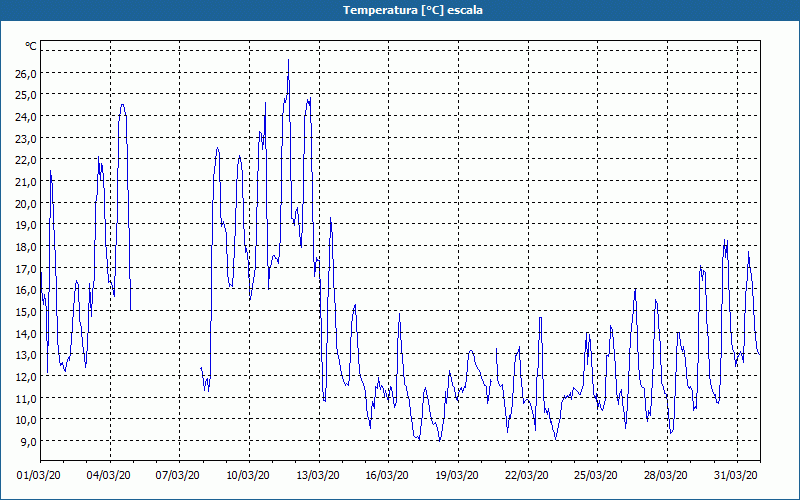
Task: Select the 16,0 axis value
Action: click(26, 290)
